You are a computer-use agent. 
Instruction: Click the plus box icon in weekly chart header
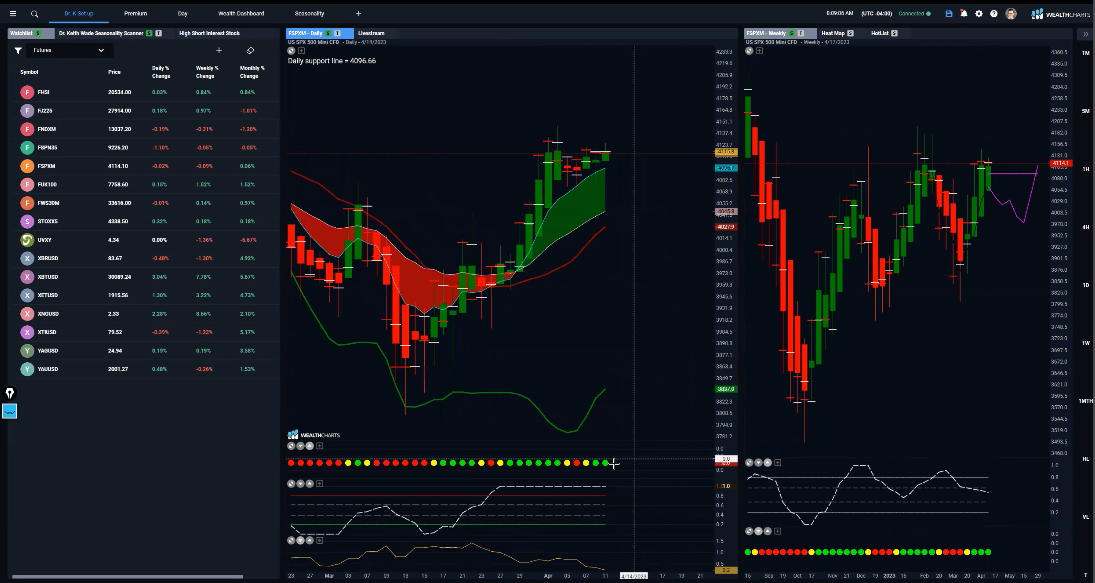759,50
